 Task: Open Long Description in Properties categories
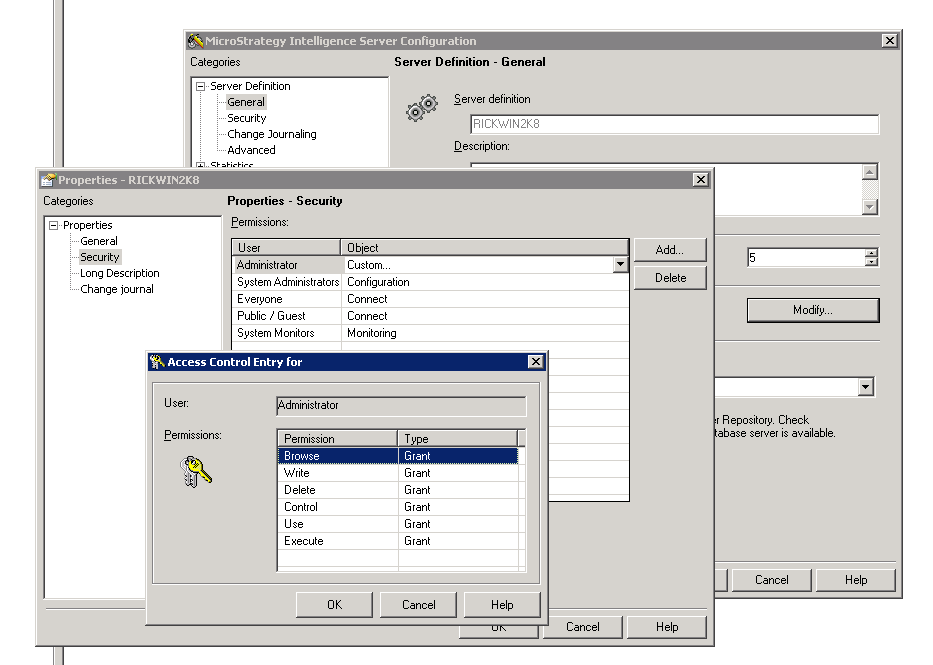click(118, 272)
